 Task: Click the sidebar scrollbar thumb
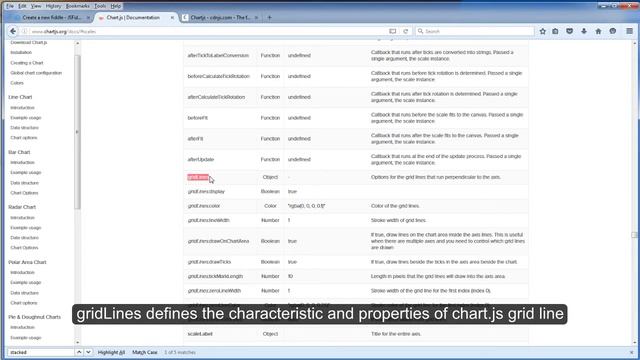(x=78, y=131)
